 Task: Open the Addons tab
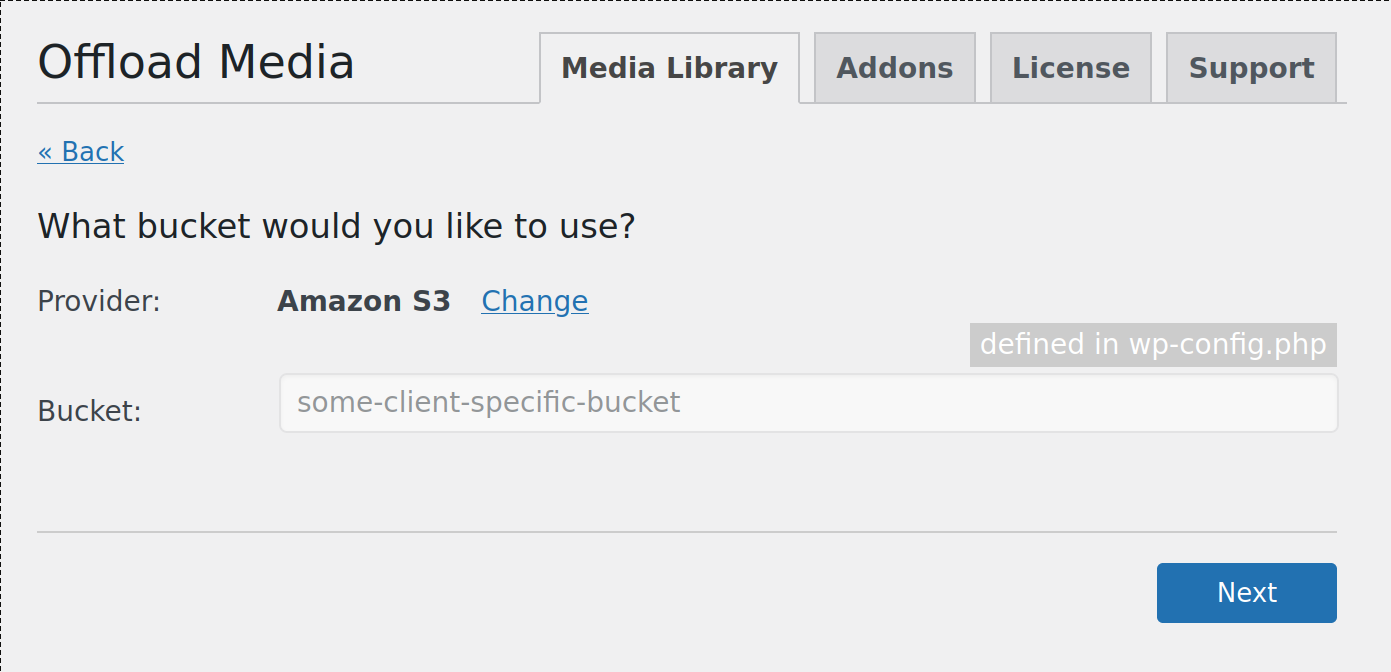[x=894, y=67]
